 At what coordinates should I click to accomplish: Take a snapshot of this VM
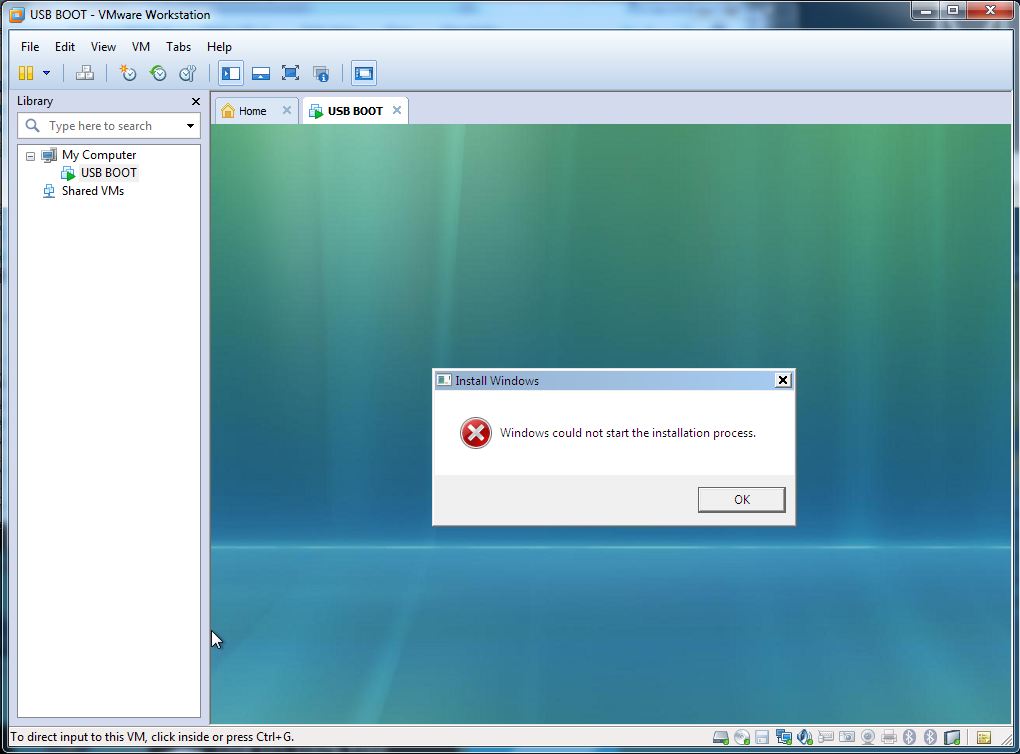tap(128, 73)
